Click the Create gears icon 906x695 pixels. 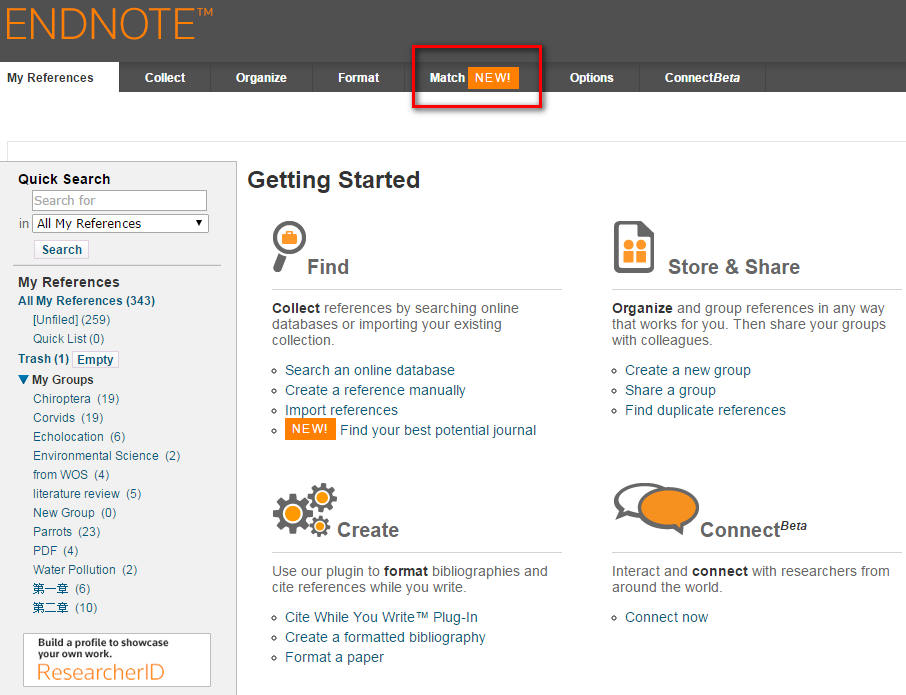(305, 510)
